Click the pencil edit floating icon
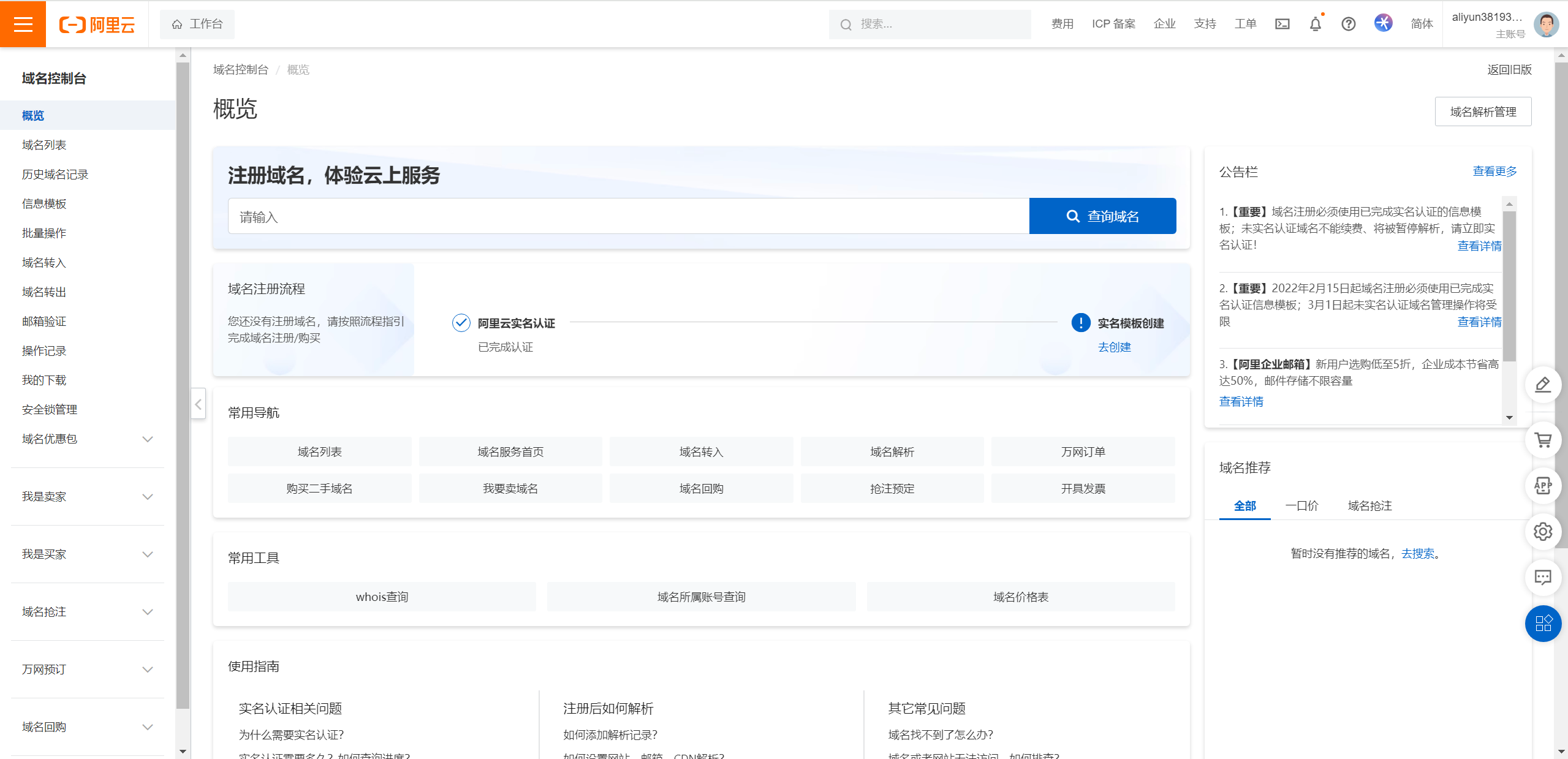The image size is (1568, 759). point(1542,385)
